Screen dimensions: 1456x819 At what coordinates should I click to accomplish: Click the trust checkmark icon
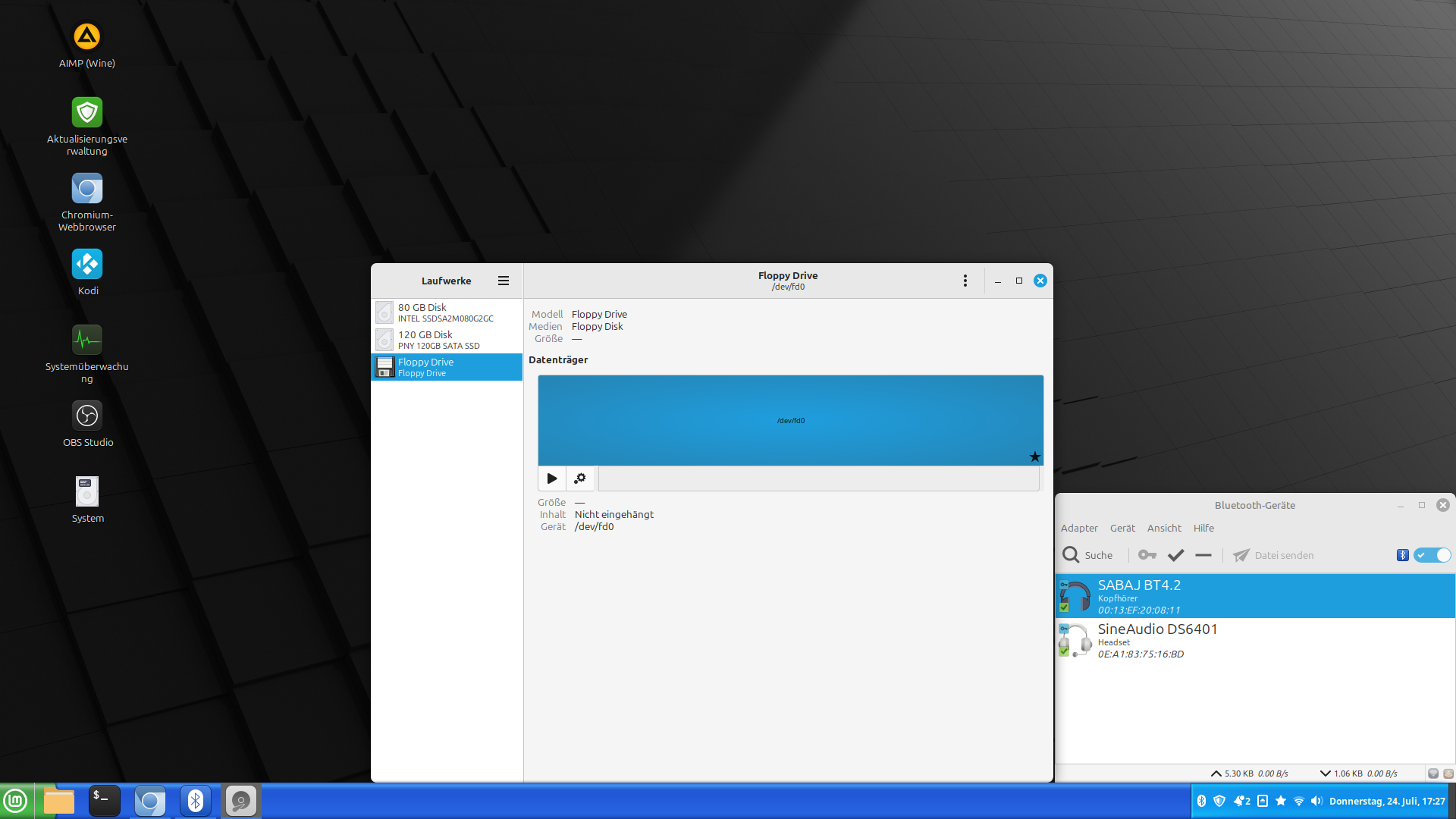point(1175,555)
